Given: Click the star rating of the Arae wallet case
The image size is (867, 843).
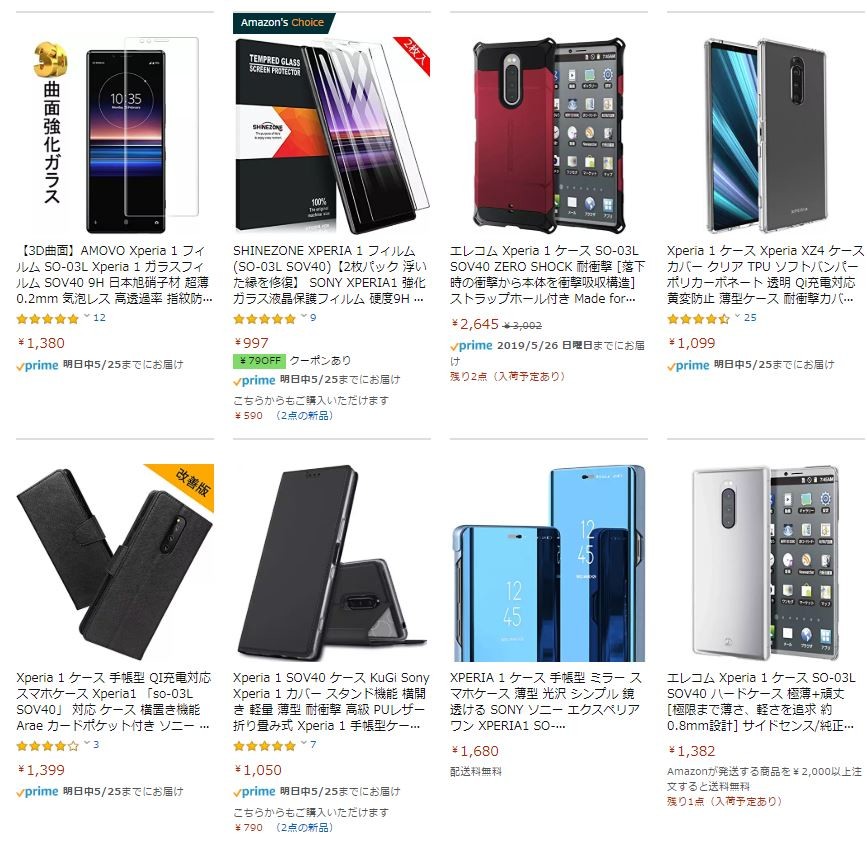Looking at the screenshot, I should pyautogui.click(x=48, y=746).
